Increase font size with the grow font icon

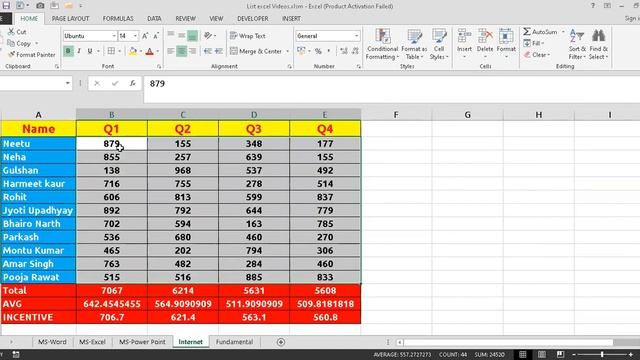pos(145,36)
